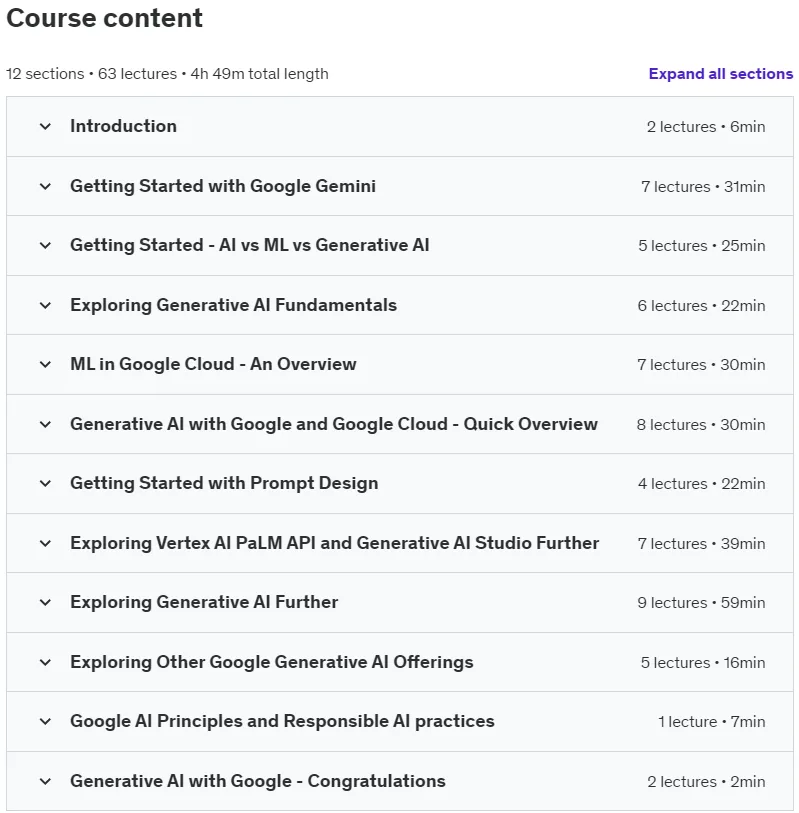Open Getting Started with Google Gemini title
Screen dimensions: 799x813
pyautogui.click(x=223, y=186)
